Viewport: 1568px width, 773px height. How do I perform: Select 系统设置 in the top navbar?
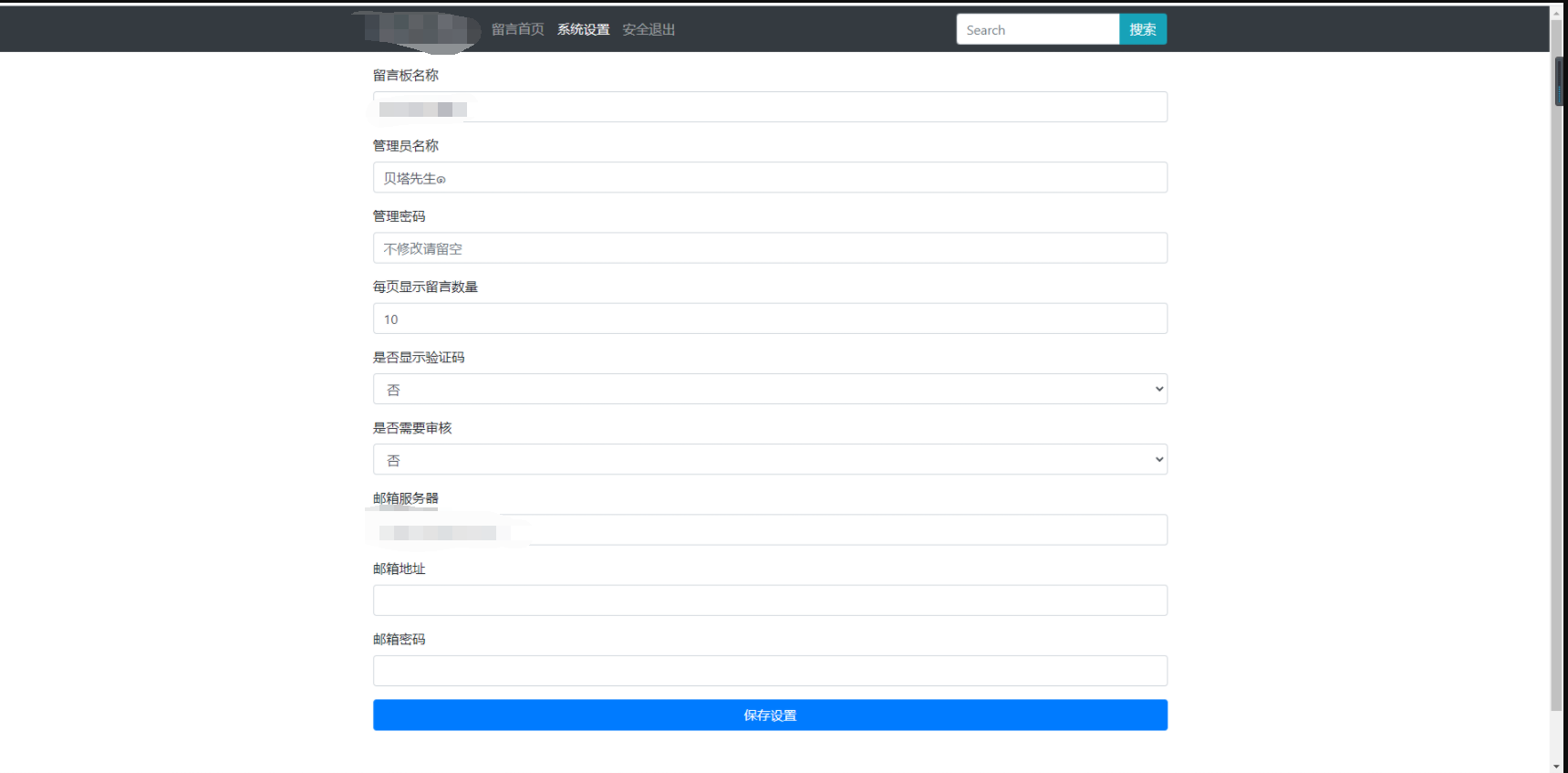(x=583, y=29)
